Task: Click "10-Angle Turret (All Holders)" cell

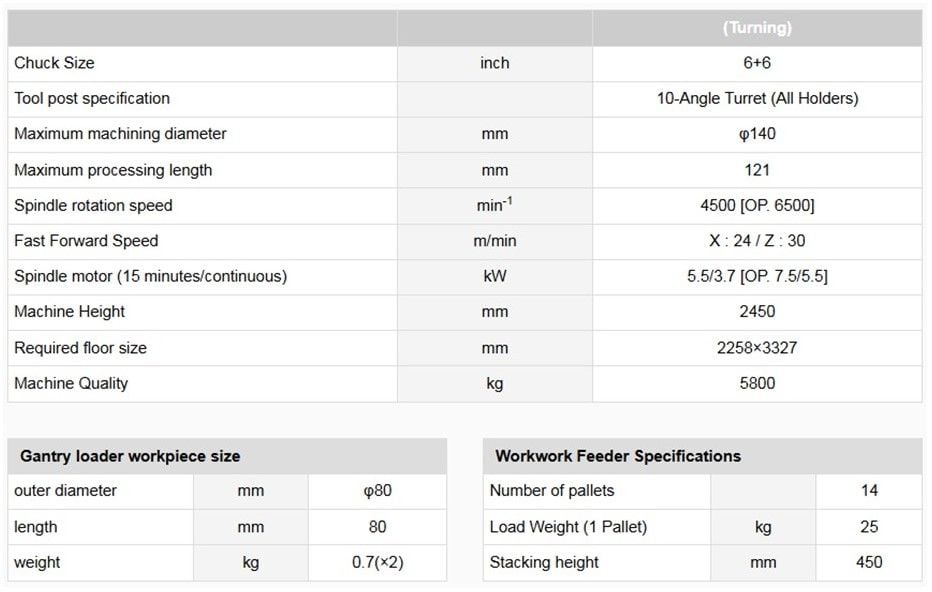Action: 757,98
